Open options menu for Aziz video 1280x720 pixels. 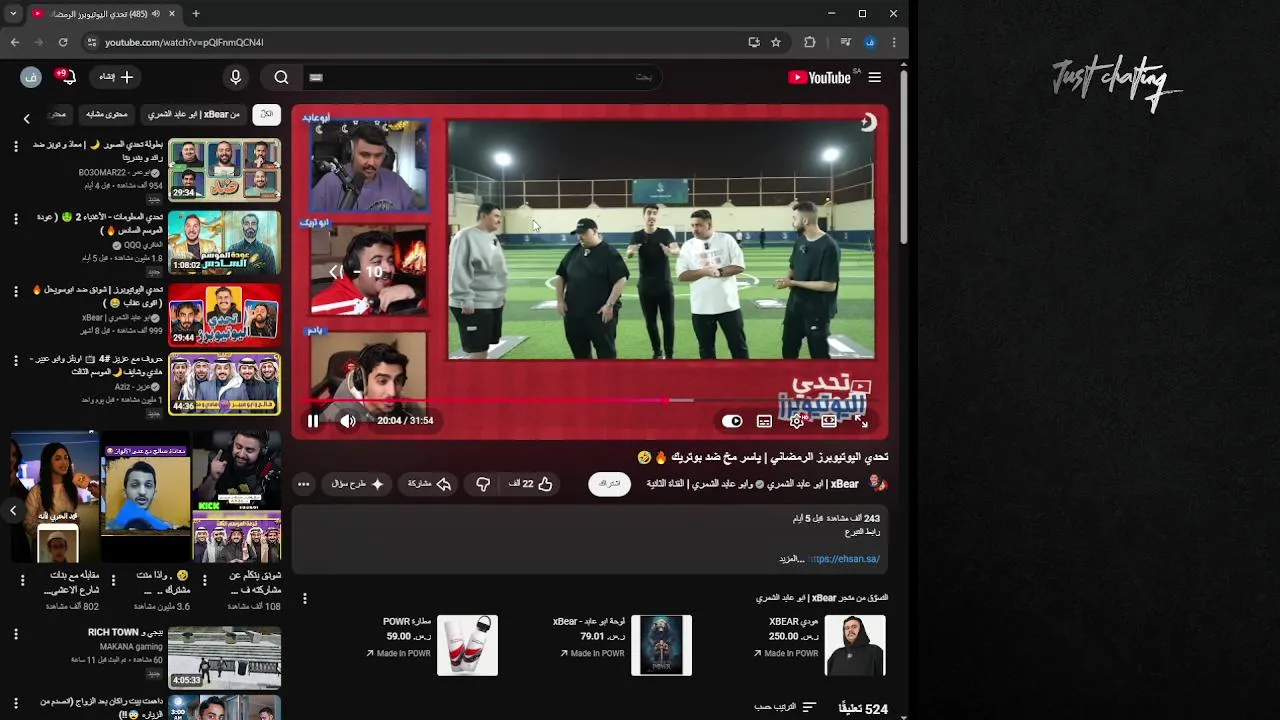pos(15,360)
